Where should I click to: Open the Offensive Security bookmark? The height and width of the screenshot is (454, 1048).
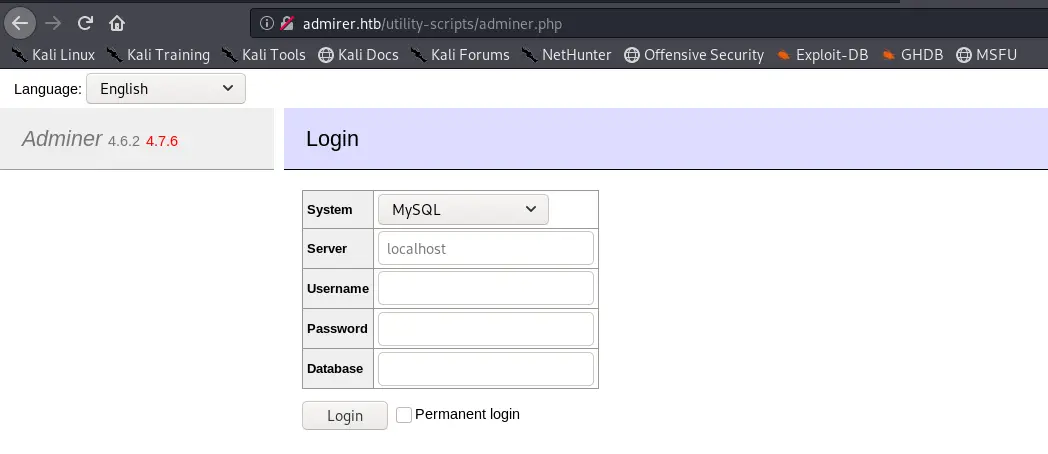694,55
